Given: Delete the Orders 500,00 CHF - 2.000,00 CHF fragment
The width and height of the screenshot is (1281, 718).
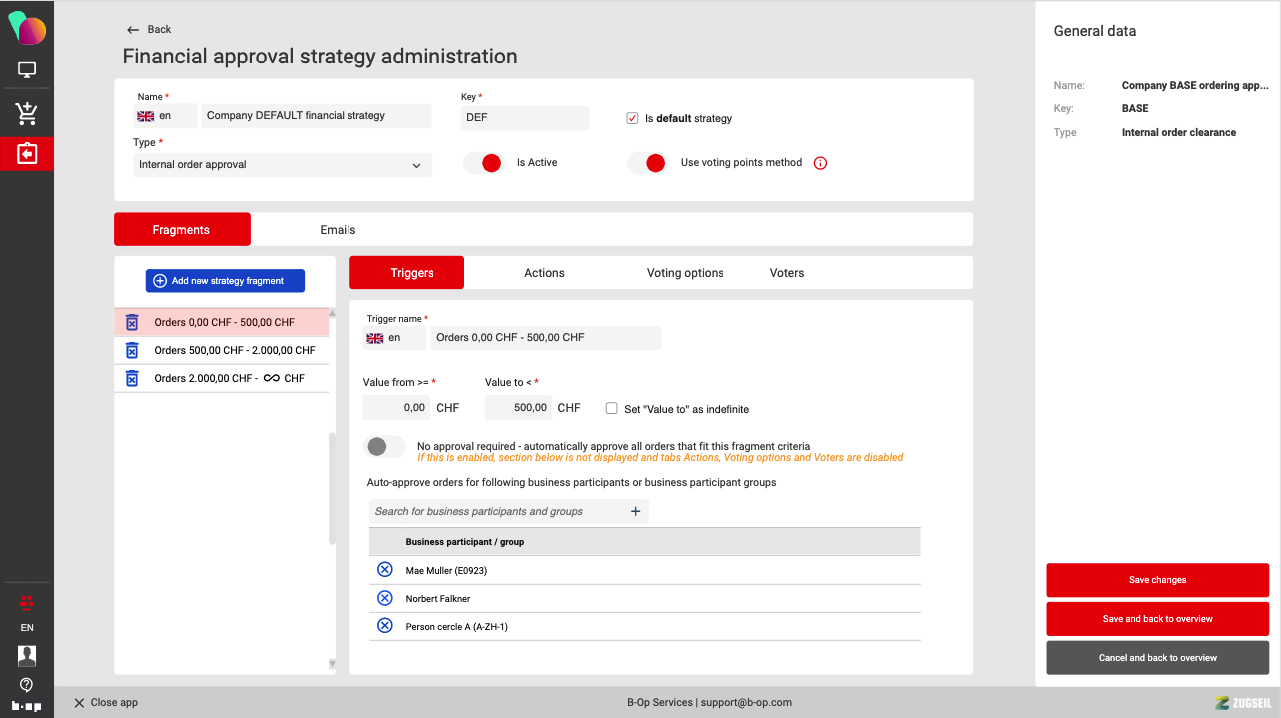Looking at the screenshot, I should click(x=132, y=350).
